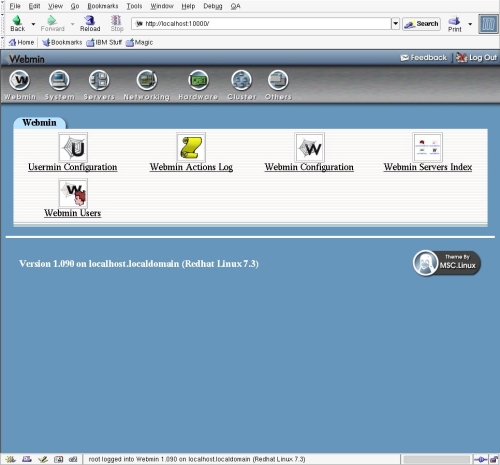Click the Back navigation button
This screenshot has height=465, width=500.
(x=18, y=24)
